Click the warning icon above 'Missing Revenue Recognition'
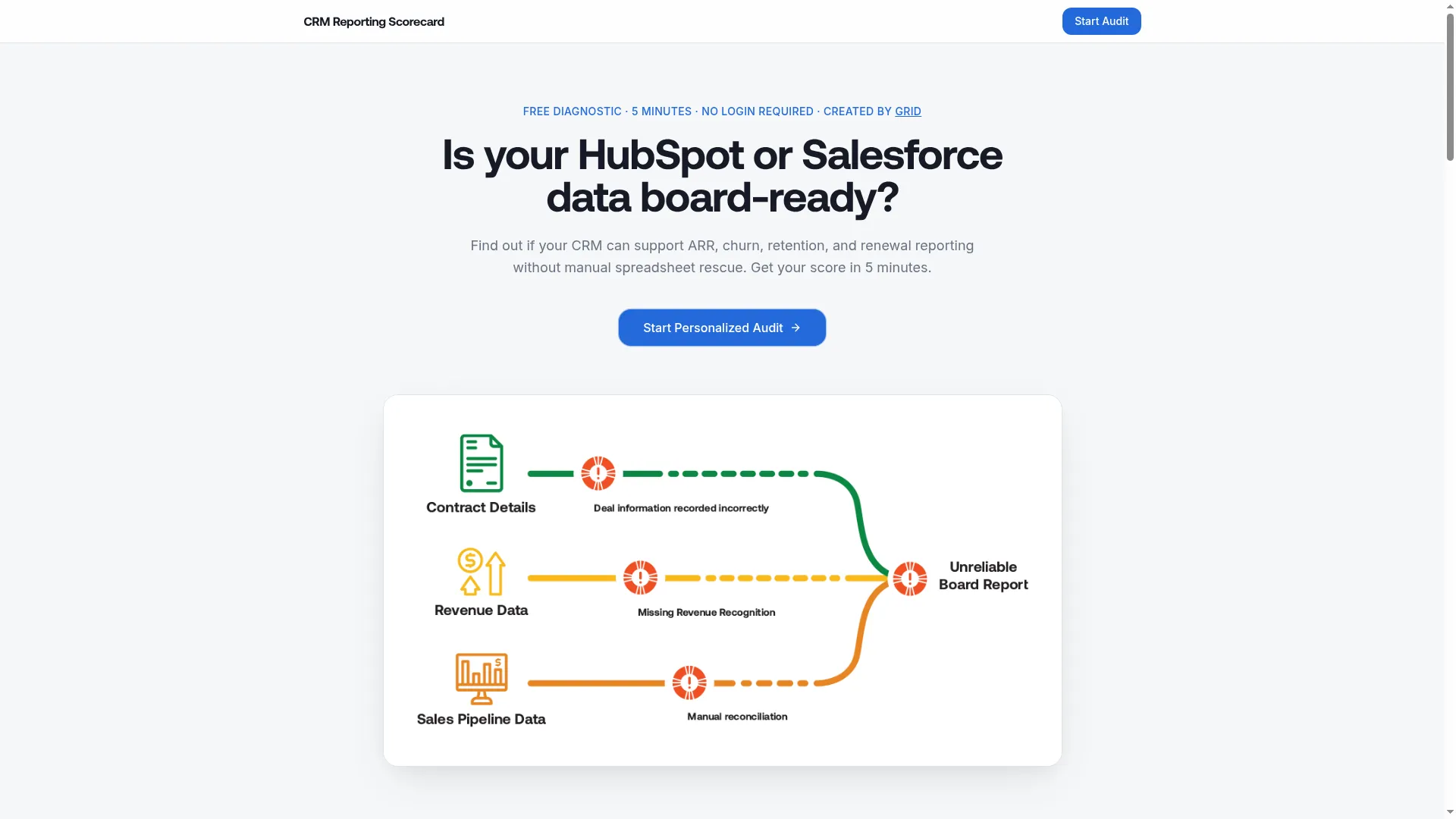Screen dimensions: 1456x819 click(641, 578)
